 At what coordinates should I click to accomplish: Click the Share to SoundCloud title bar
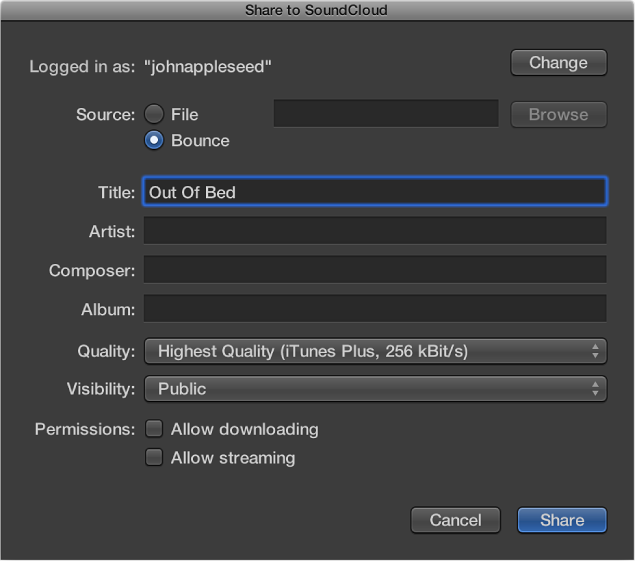coord(316,10)
